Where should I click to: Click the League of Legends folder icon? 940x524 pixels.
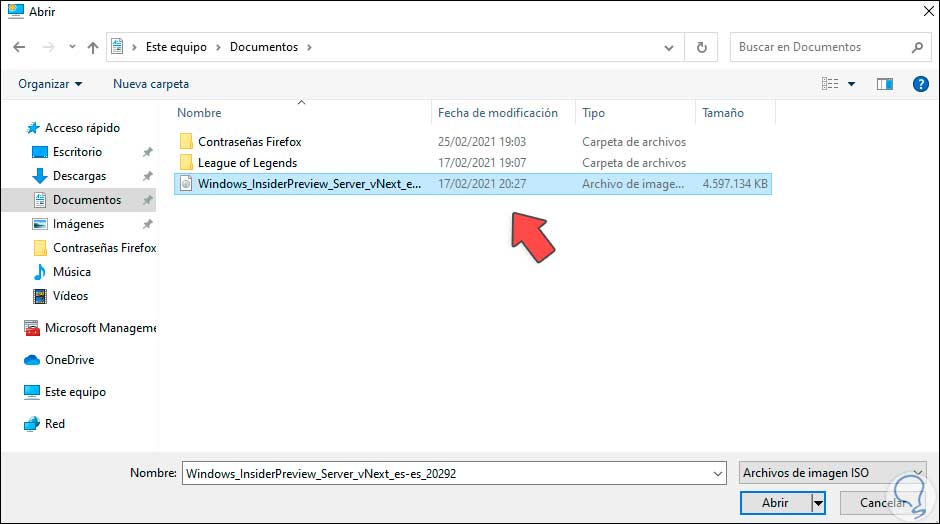[186, 162]
